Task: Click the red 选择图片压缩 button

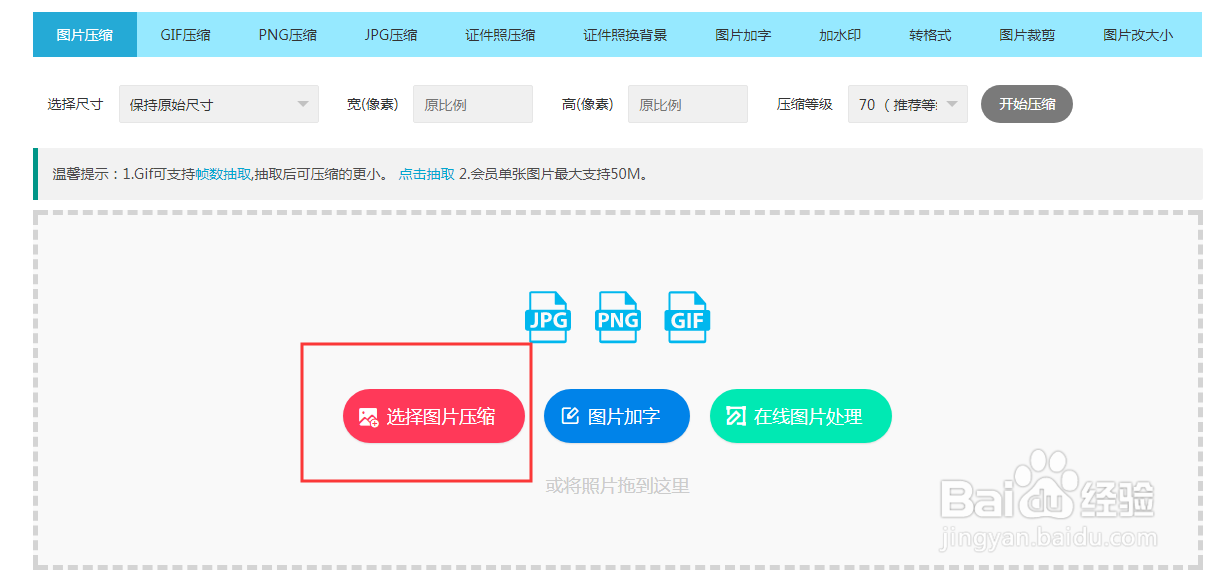Action: tap(434, 416)
